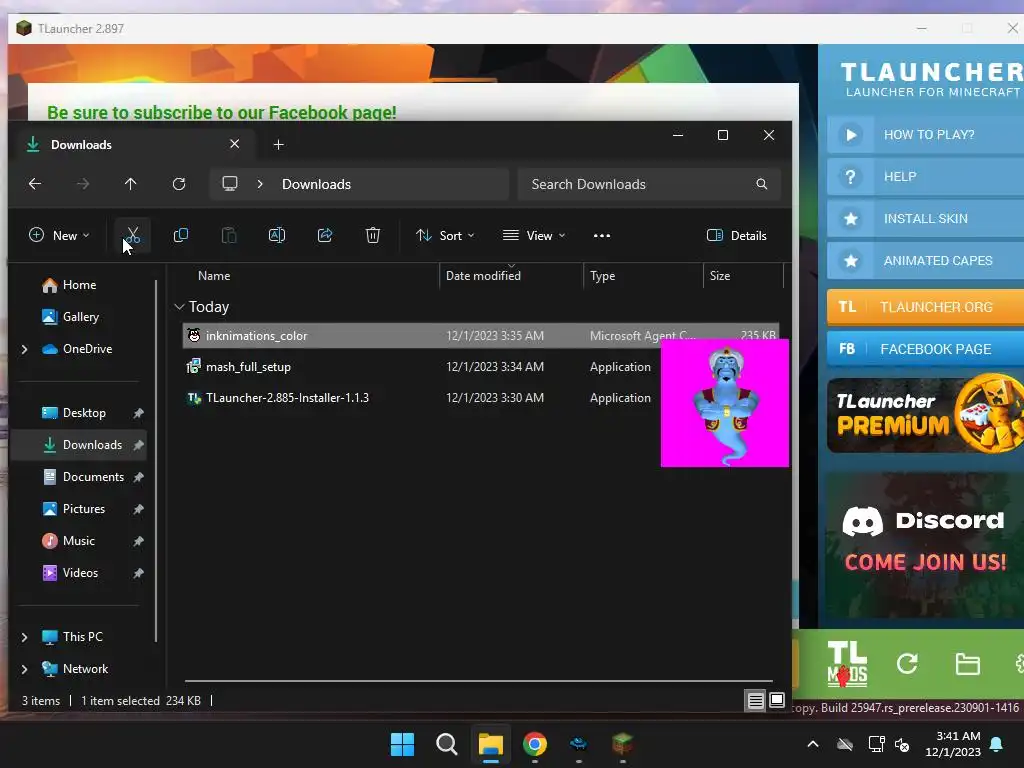Open the See more ellipsis menu

tap(601, 236)
